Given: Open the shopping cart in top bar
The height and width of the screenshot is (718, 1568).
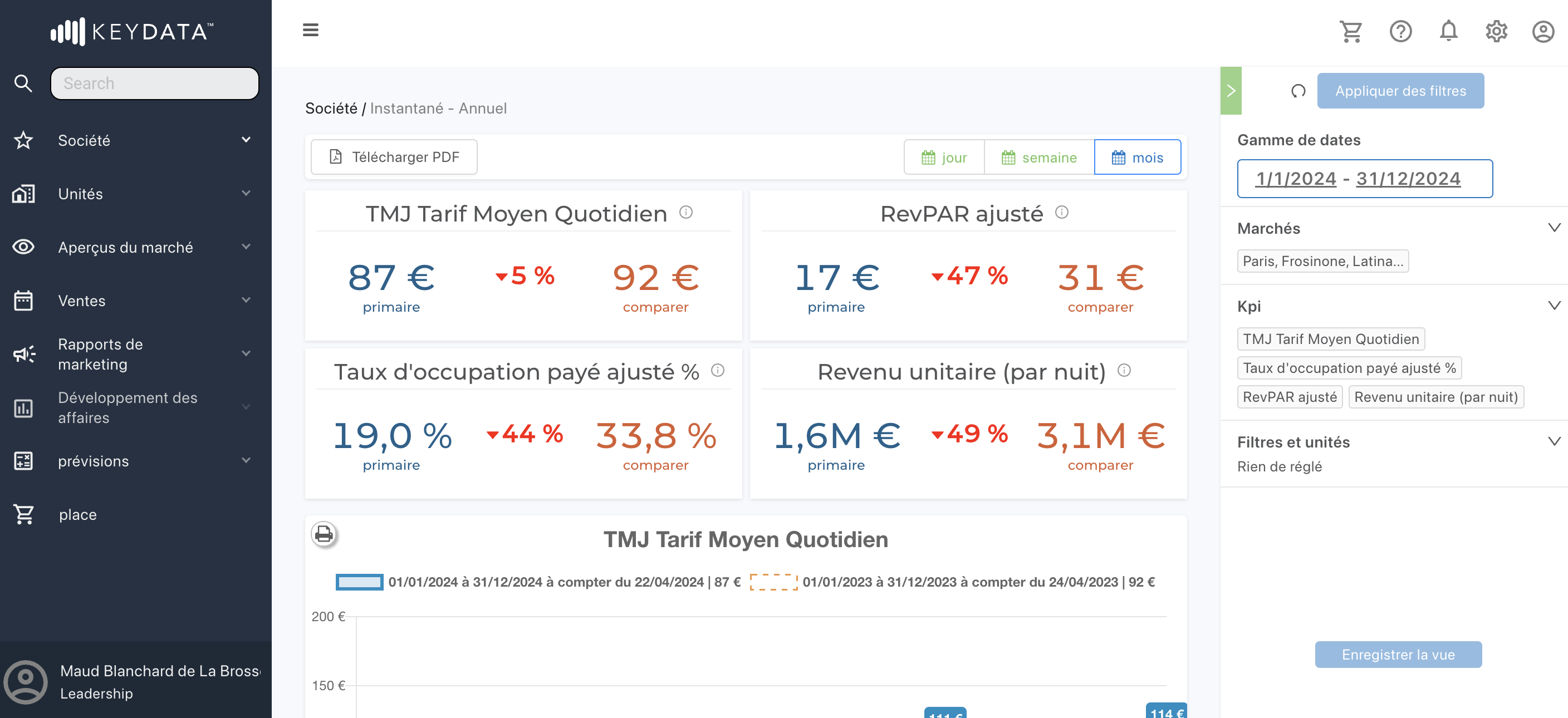Looking at the screenshot, I should (x=1351, y=31).
